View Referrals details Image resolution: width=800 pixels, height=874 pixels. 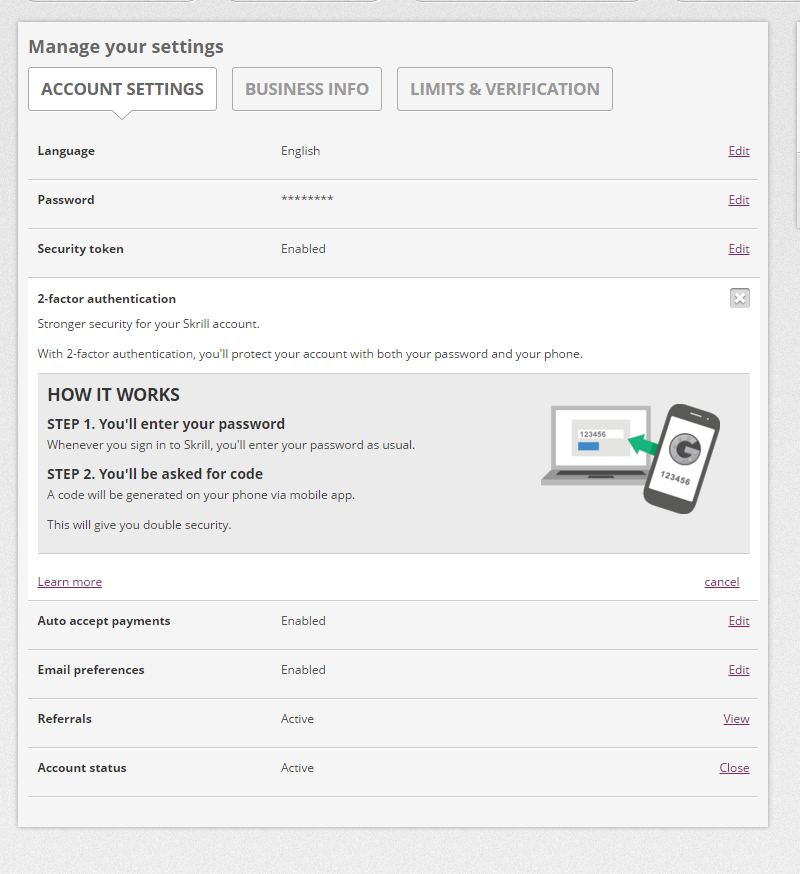[x=736, y=719]
